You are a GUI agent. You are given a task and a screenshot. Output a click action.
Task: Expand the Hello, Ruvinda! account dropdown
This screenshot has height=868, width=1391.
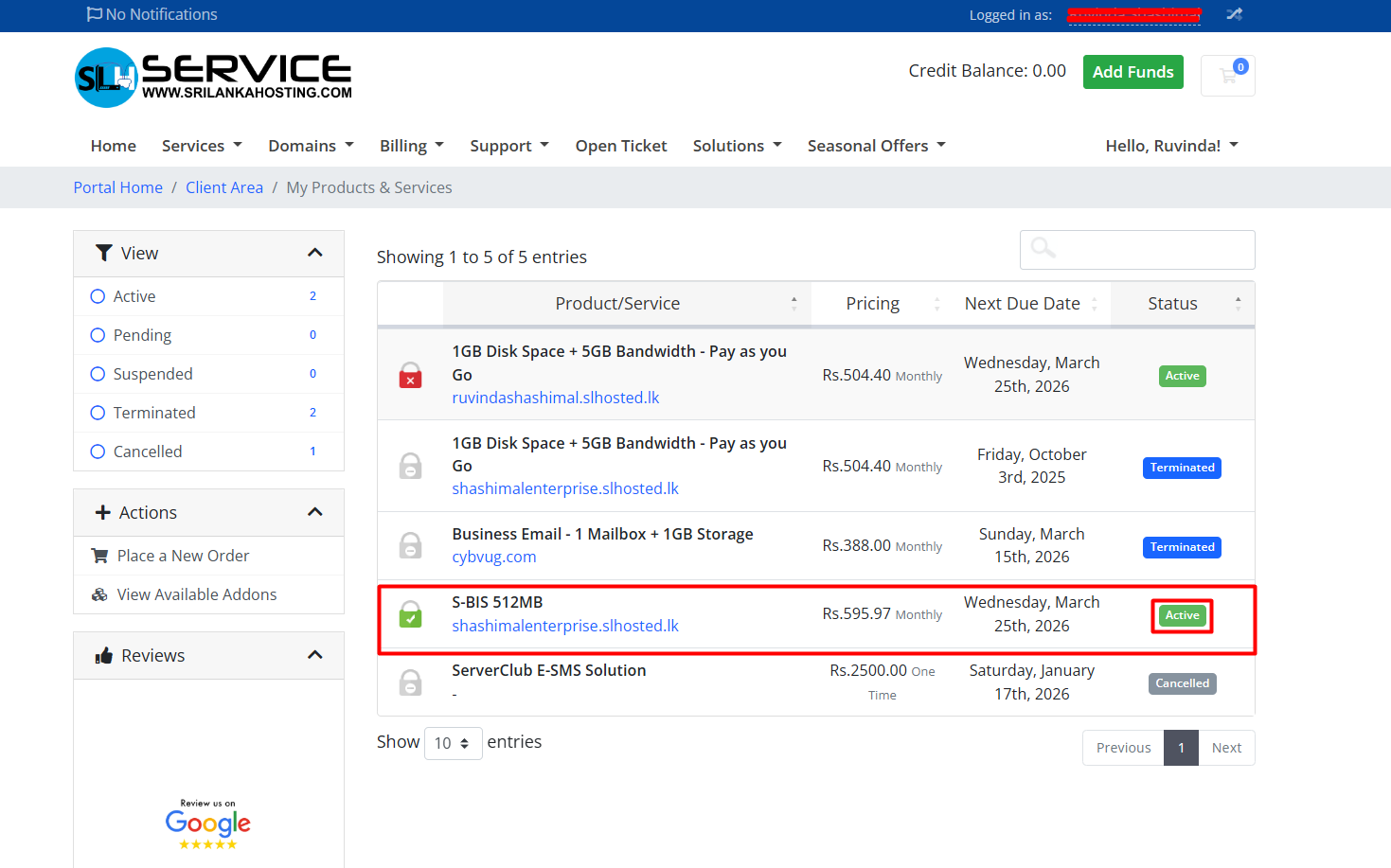click(x=1171, y=146)
